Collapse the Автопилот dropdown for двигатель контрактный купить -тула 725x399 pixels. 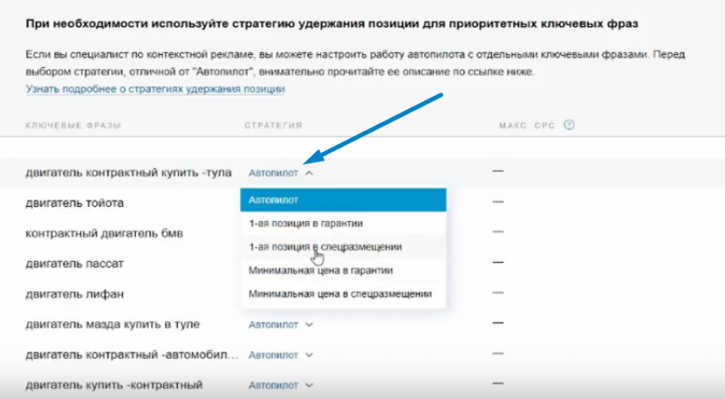(281, 173)
